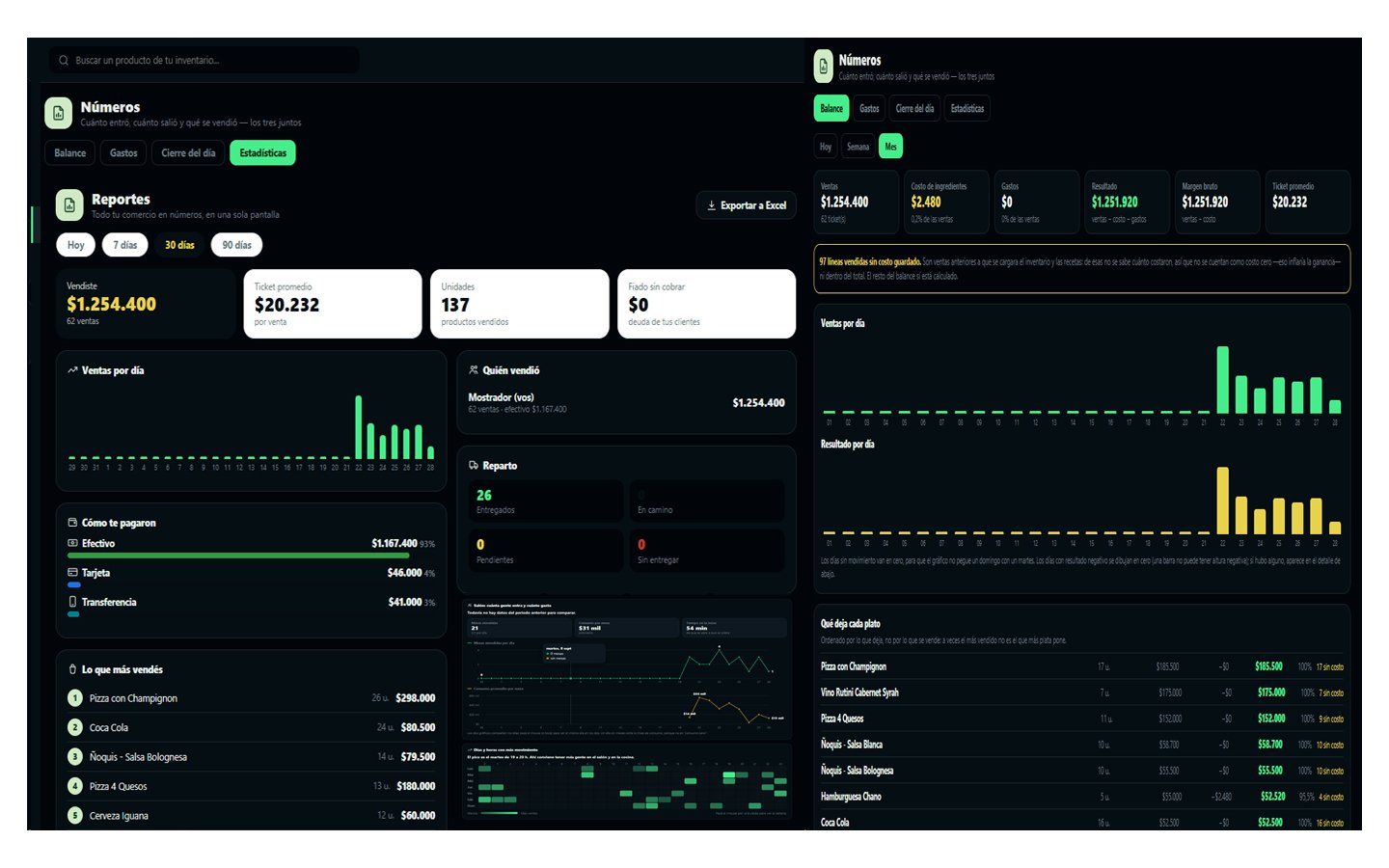The height and width of the screenshot is (868, 1389).
Task: Click the Ventas por día trend icon
Action: [x=72, y=370]
